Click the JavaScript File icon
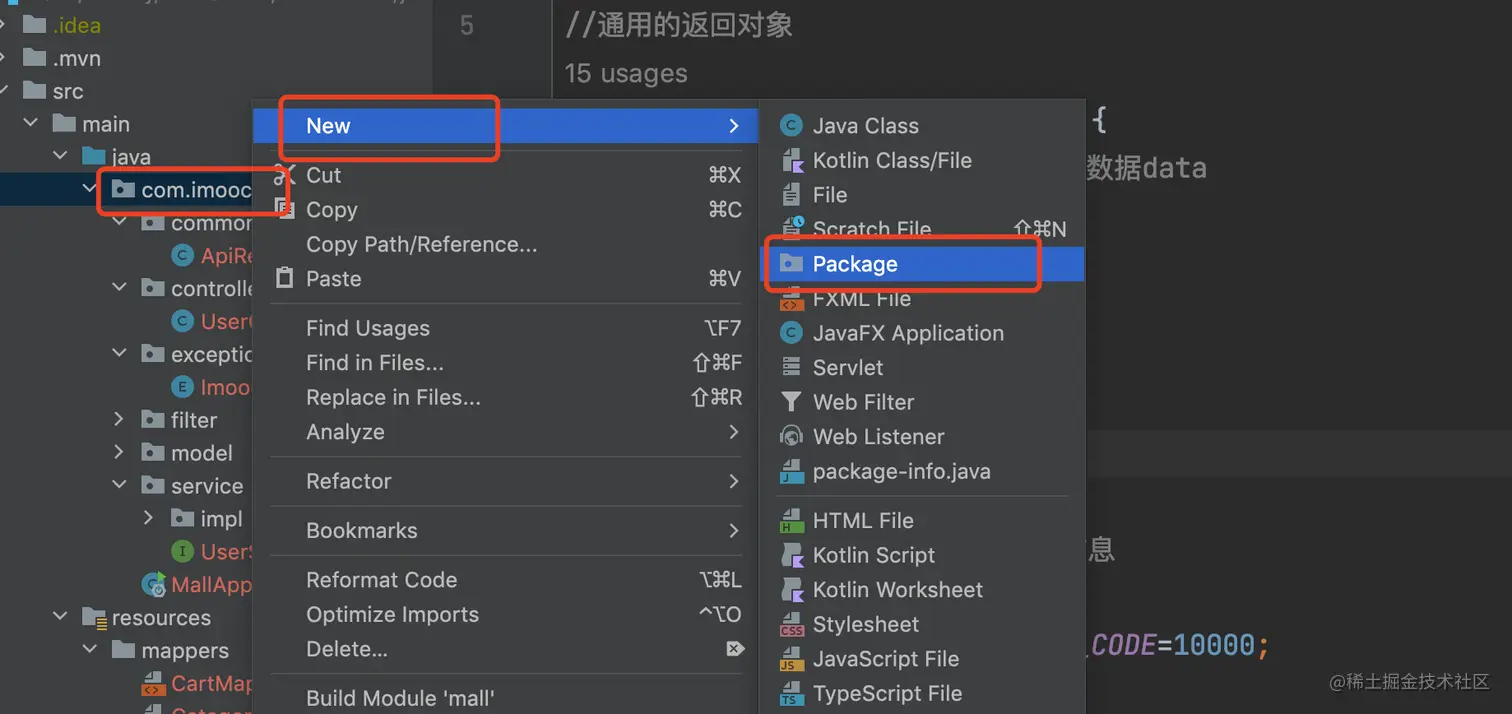The image size is (1512, 714). click(792, 660)
